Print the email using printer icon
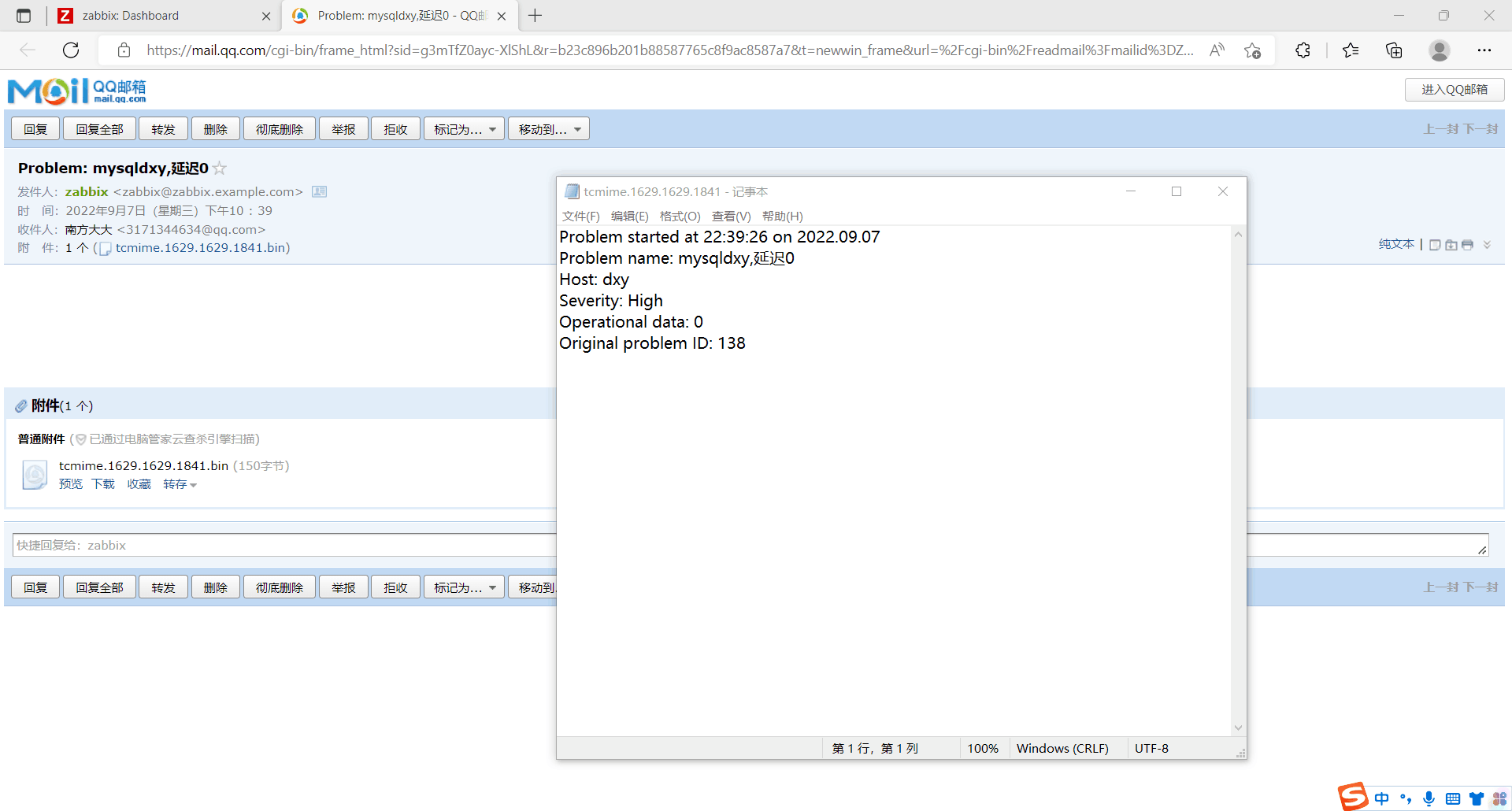Image resolution: width=1512 pixels, height=811 pixels. click(1467, 245)
